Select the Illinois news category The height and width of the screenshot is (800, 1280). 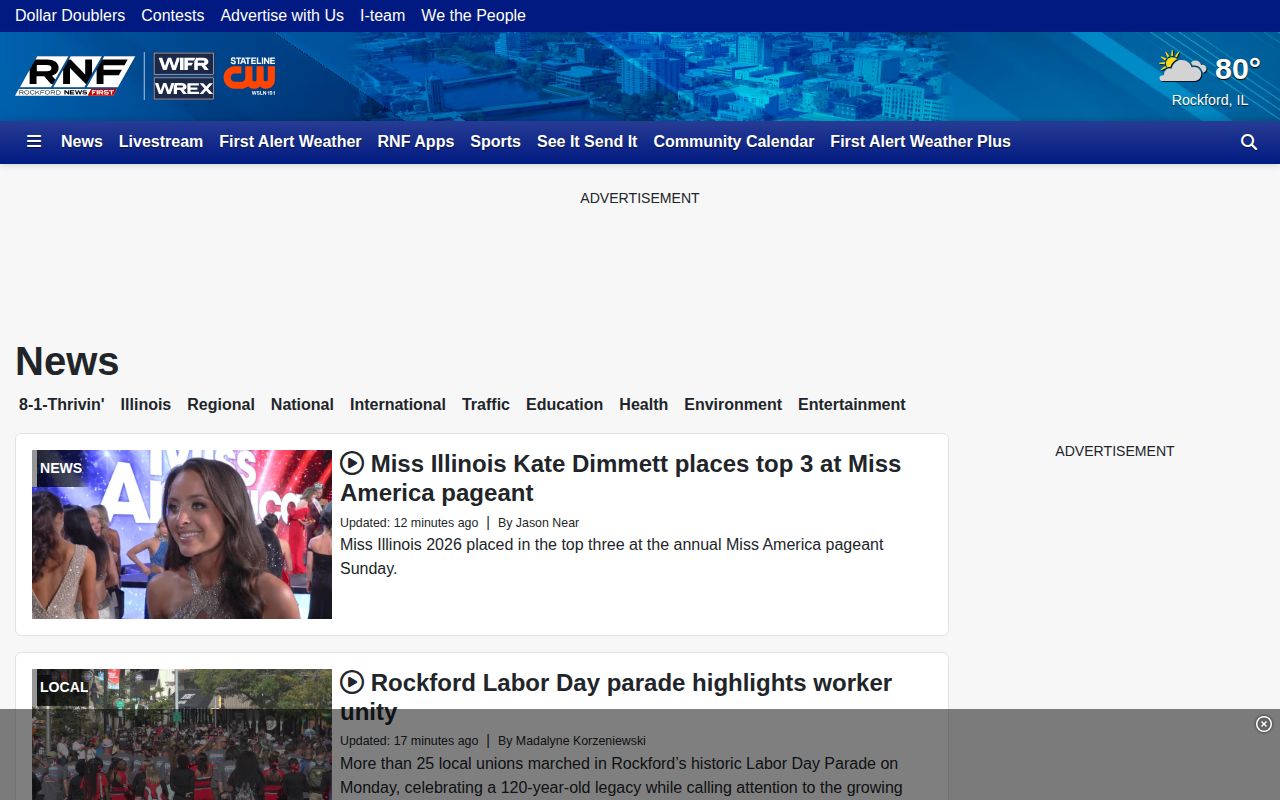point(146,404)
